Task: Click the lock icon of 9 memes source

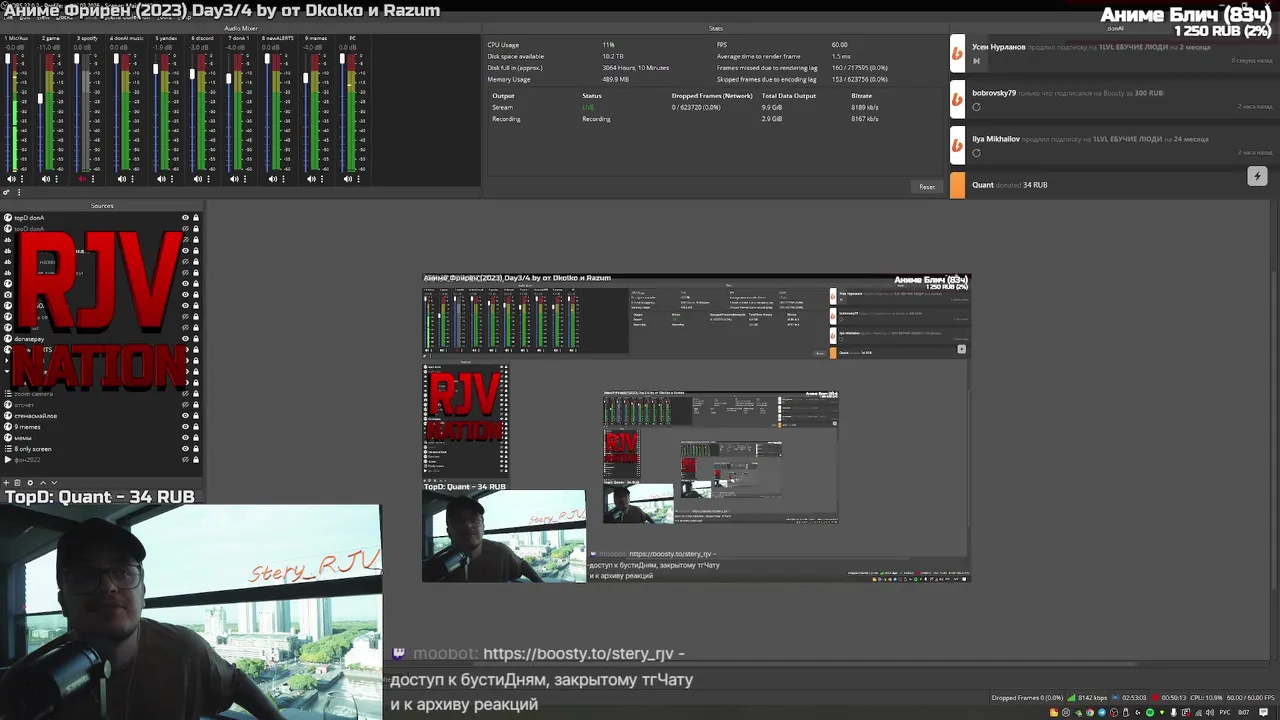Action: (x=196, y=427)
